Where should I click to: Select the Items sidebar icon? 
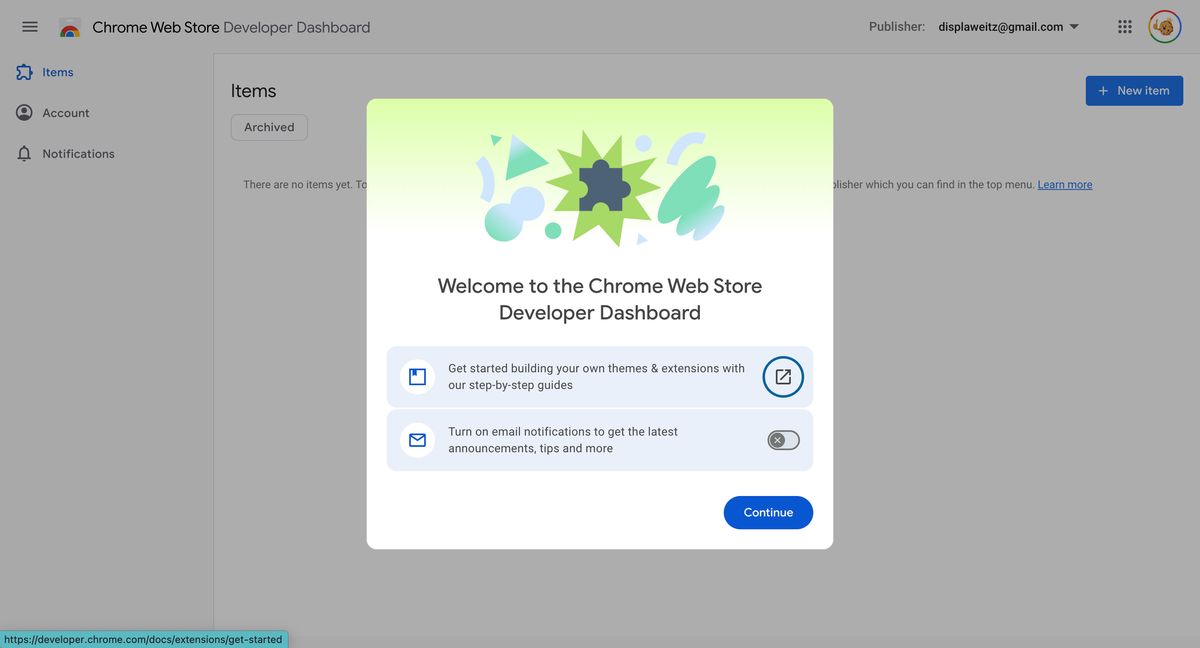click(23, 71)
